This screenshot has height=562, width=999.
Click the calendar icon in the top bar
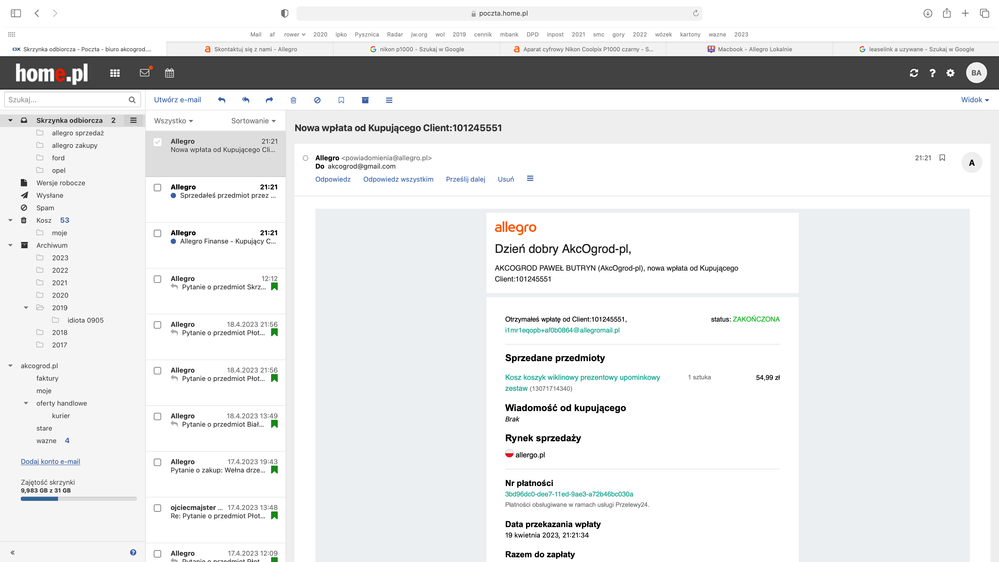[169, 73]
